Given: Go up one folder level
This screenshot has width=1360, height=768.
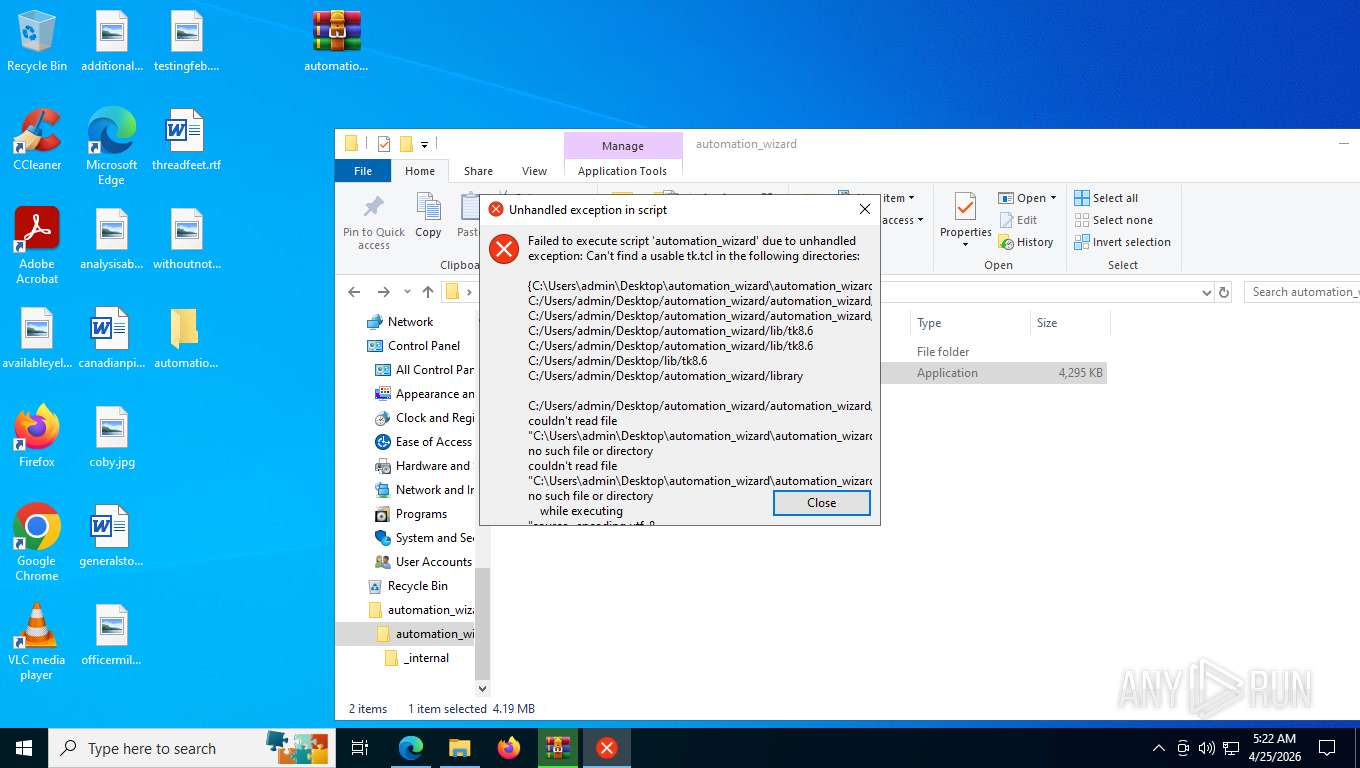Looking at the screenshot, I should click(428, 292).
